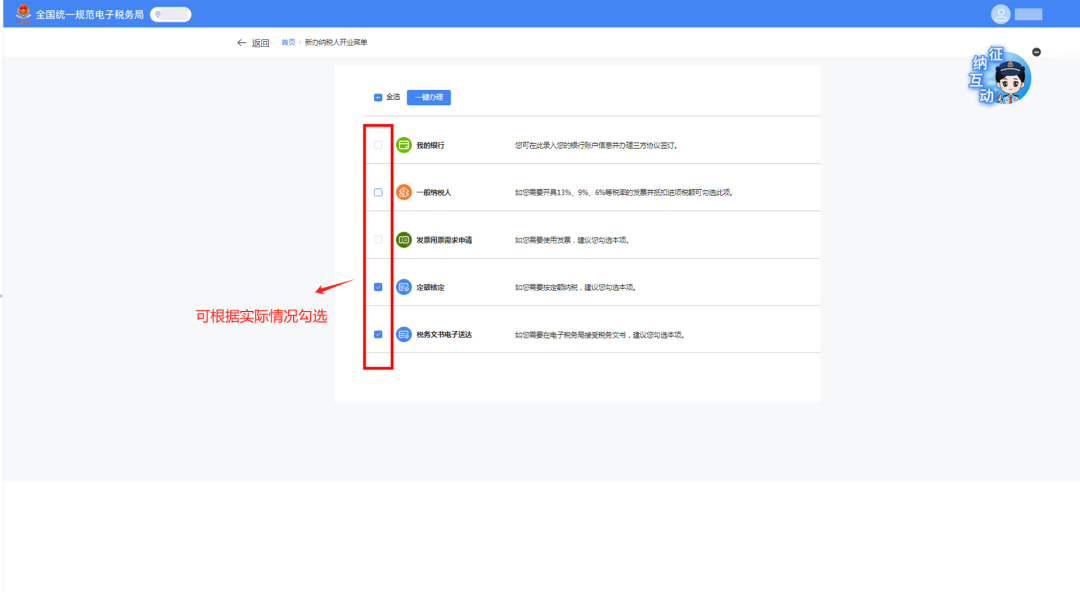
Task: Click the tax bureau emblem logo
Action: (x=23, y=14)
